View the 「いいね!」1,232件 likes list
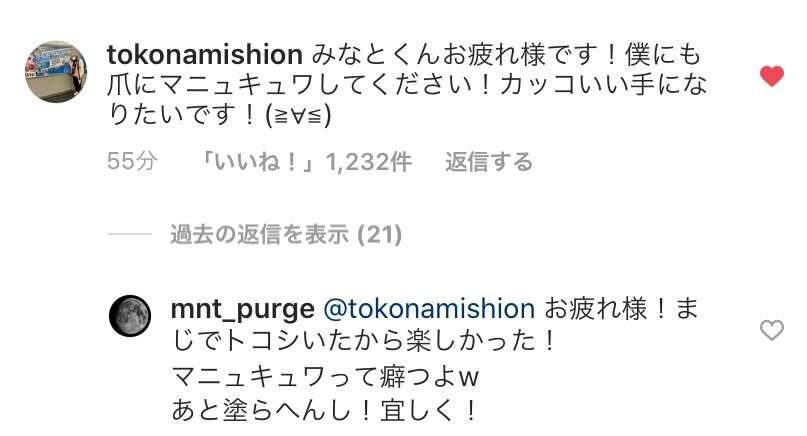The height and width of the screenshot is (436, 807). click(x=305, y=162)
